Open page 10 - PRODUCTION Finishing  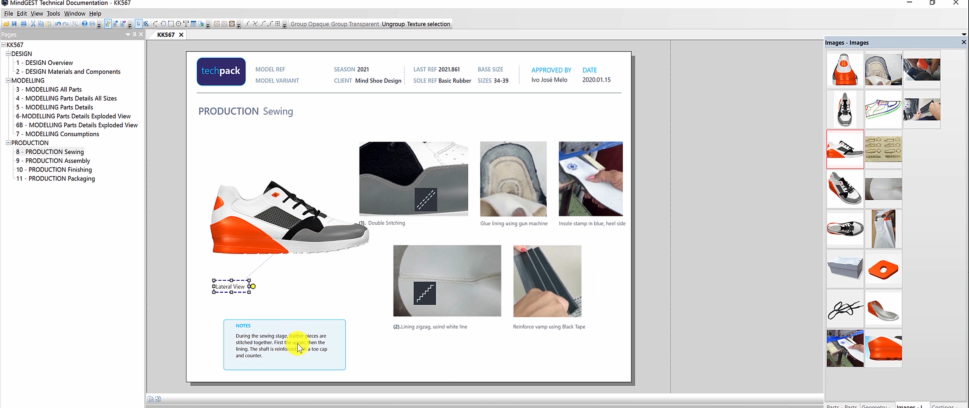click(54, 169)
